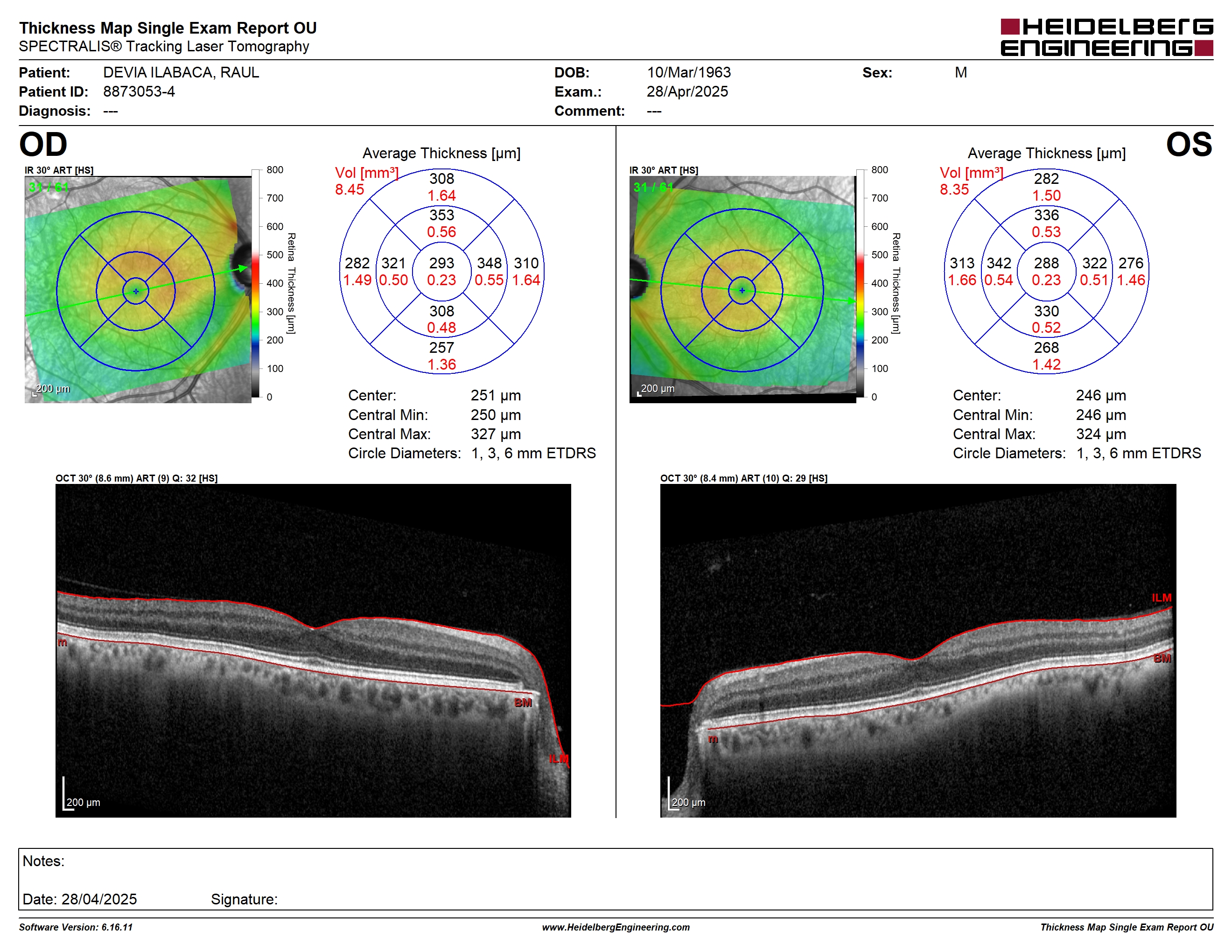Click OS outer temporal value 276
The image size is (1232, 952).
point(1131,263)
